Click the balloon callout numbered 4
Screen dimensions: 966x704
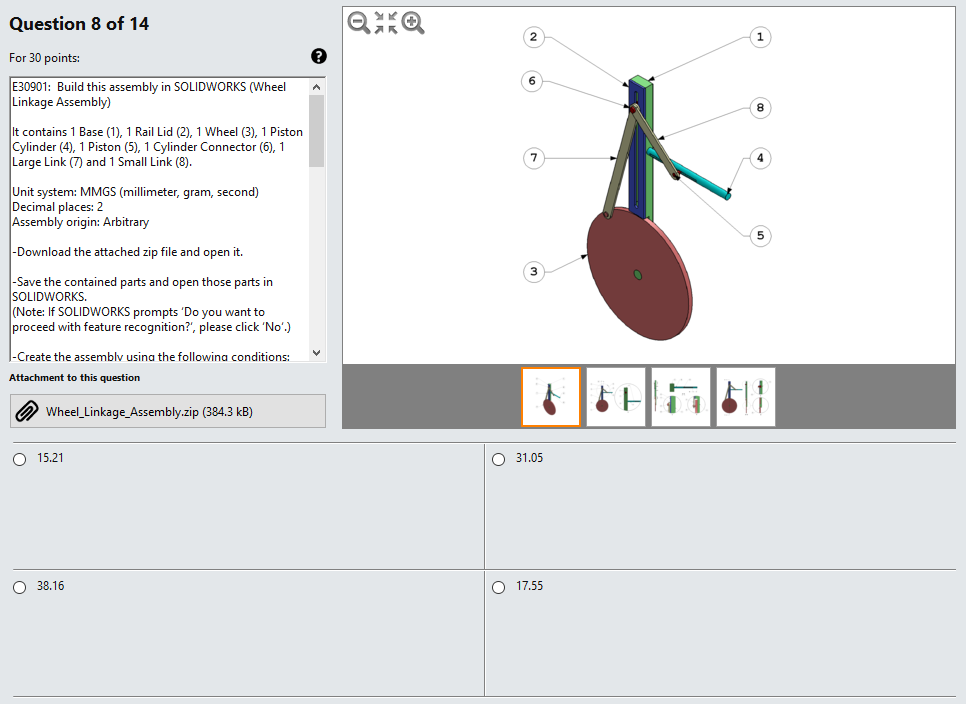(x=760, y=157)
